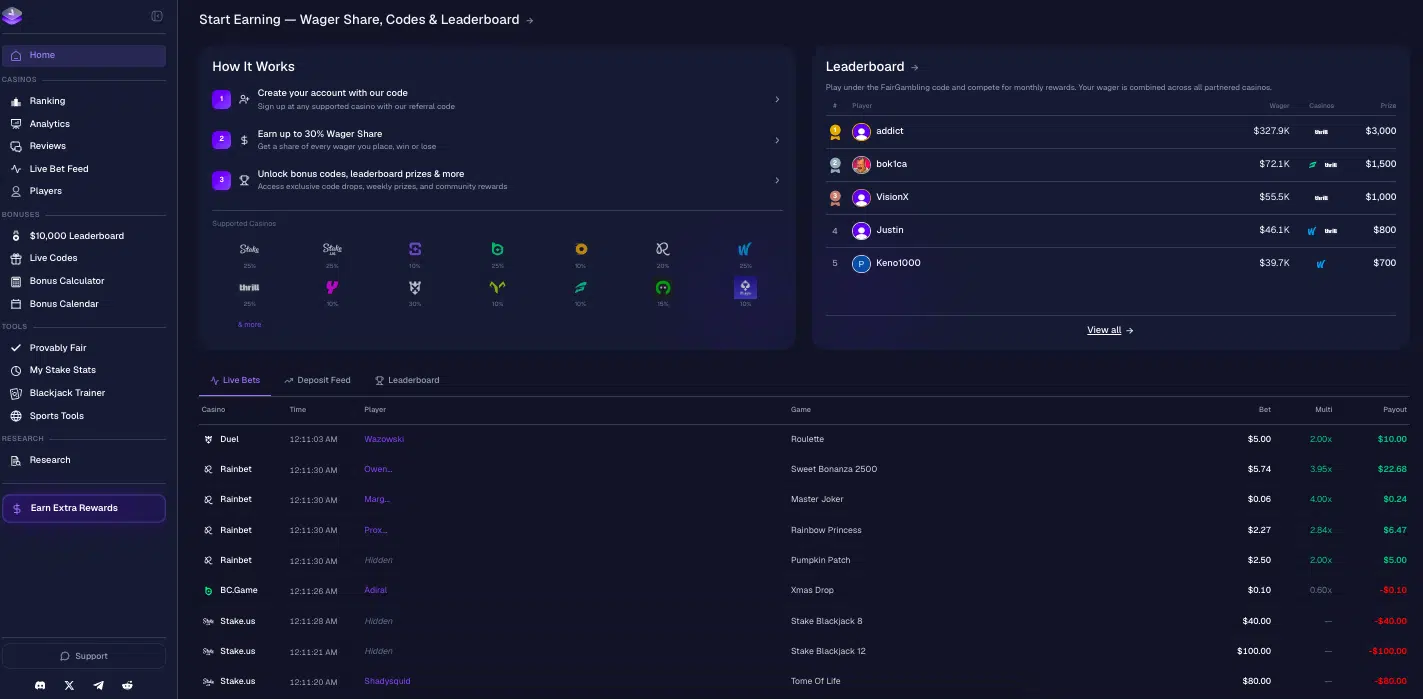1423x699 pixels.
Task: Open the arrow next to Leaderboard heading
Action: point(914,67)
